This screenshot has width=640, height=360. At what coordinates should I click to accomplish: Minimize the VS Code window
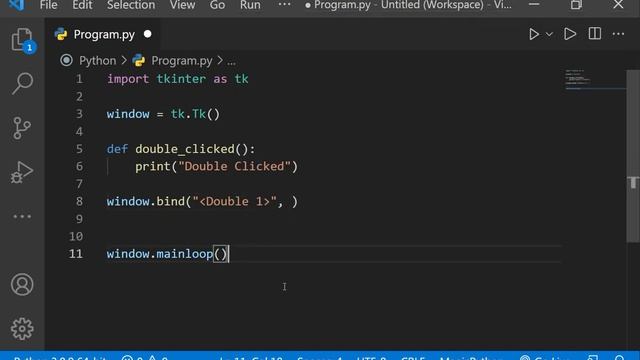[533, 5]
